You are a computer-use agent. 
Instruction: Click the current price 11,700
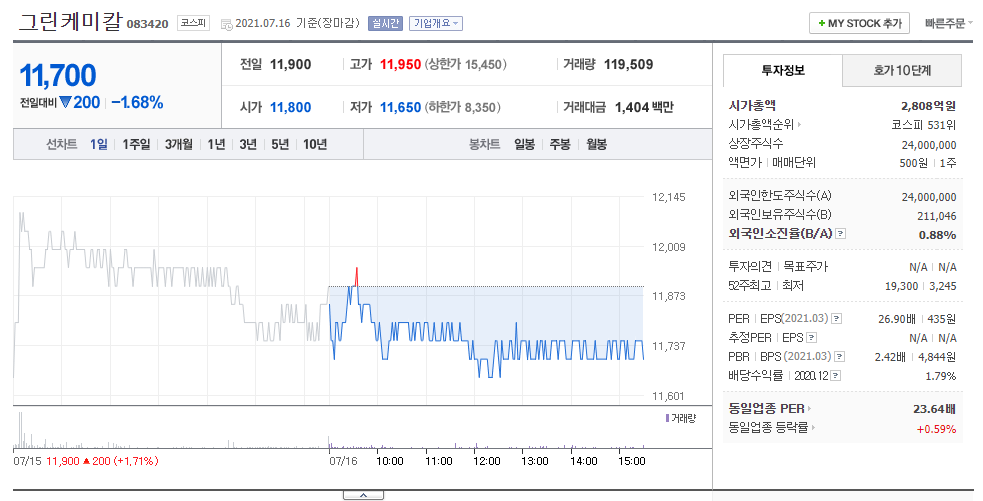pyautogui.click(x=58, y=76)
